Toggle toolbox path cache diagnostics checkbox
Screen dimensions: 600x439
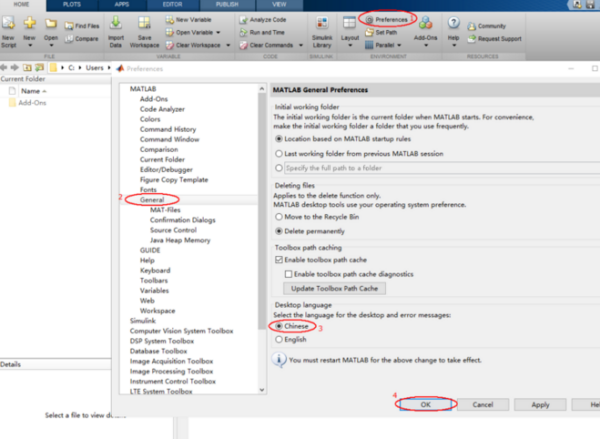(x=289, y=274)
